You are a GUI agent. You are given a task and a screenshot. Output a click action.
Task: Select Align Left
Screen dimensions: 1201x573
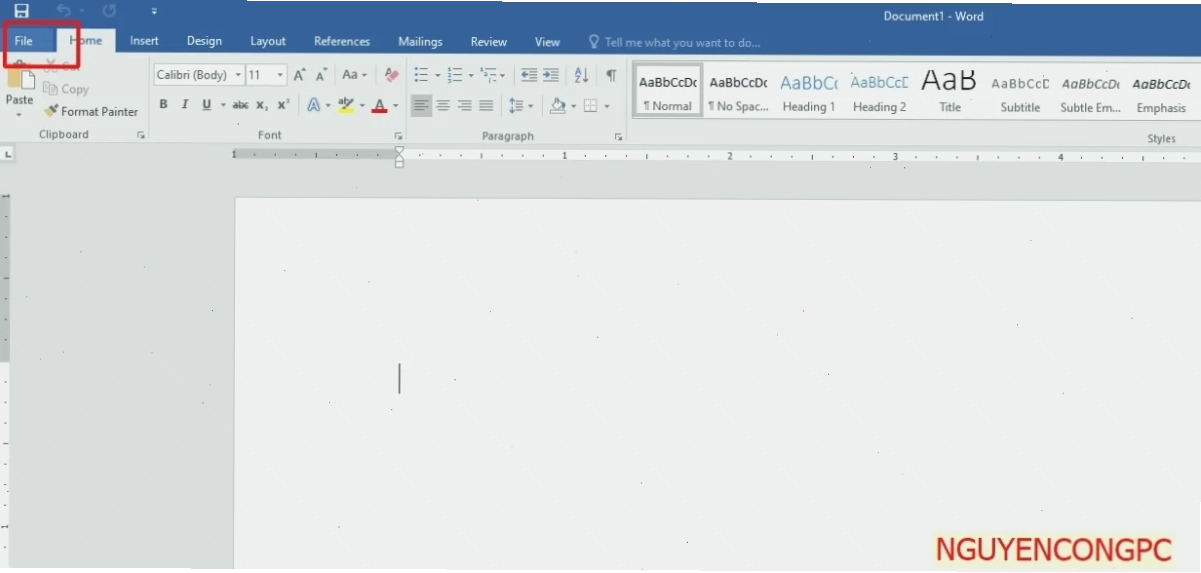point(421,105)
